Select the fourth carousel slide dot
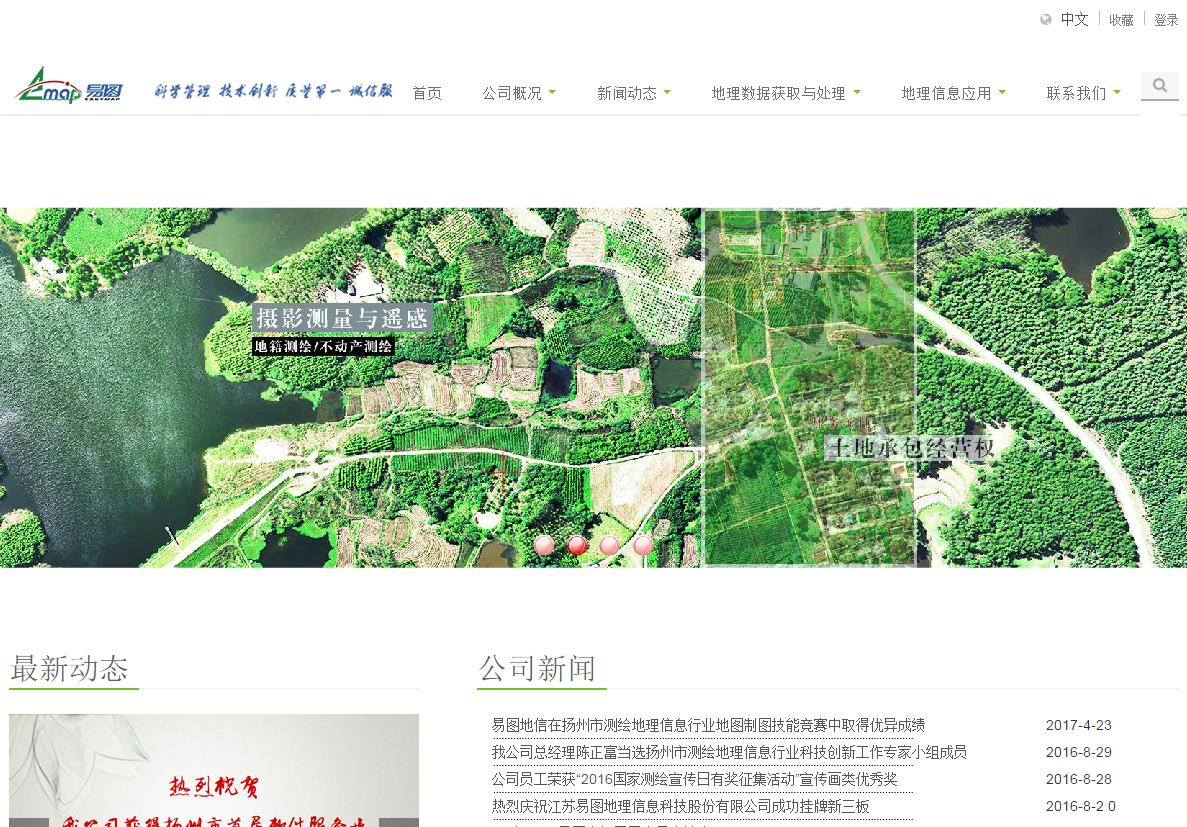1187x827 pixels. tap(643, 545)
